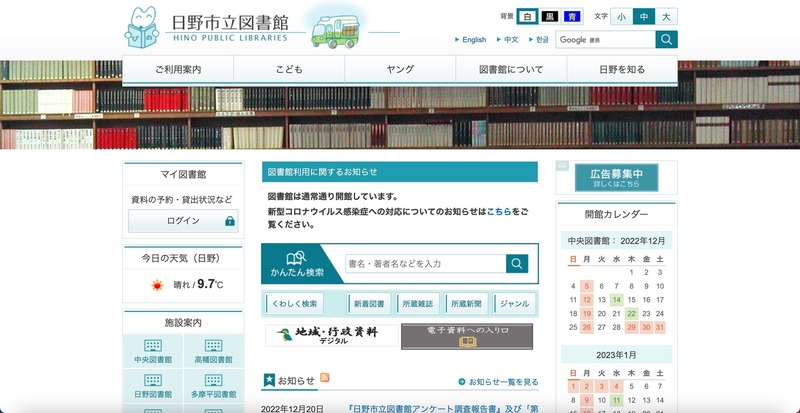Switch text size to 中 (medium)
800x413 pixels.
point(644,17)
